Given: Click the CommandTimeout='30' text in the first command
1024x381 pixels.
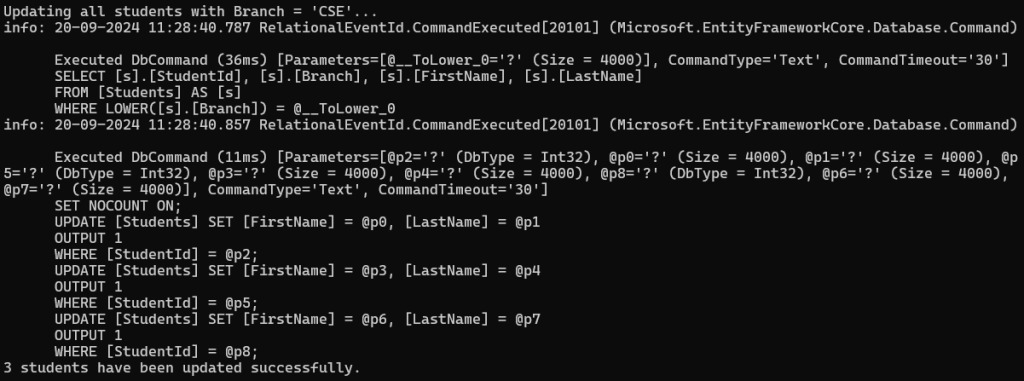Looking at the screenshot, I should tap(923, 60).
